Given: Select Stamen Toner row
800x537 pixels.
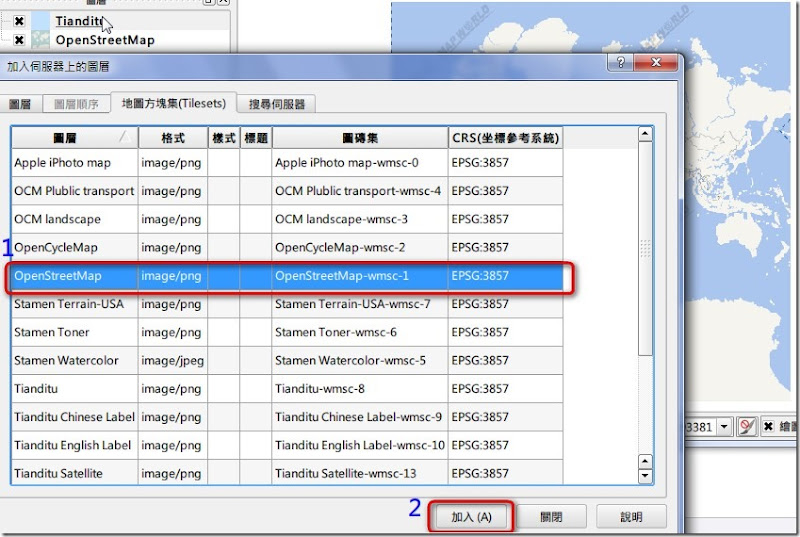Looking at the screenshot, I should [287, 332].
